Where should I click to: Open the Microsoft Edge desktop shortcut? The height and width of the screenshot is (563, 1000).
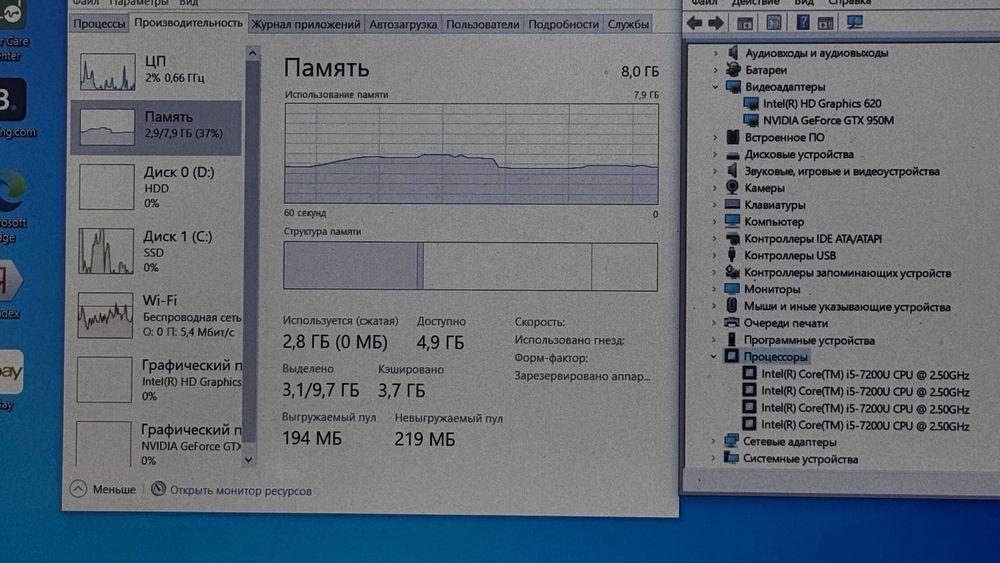pyautogui.click(x=13, y=207)
